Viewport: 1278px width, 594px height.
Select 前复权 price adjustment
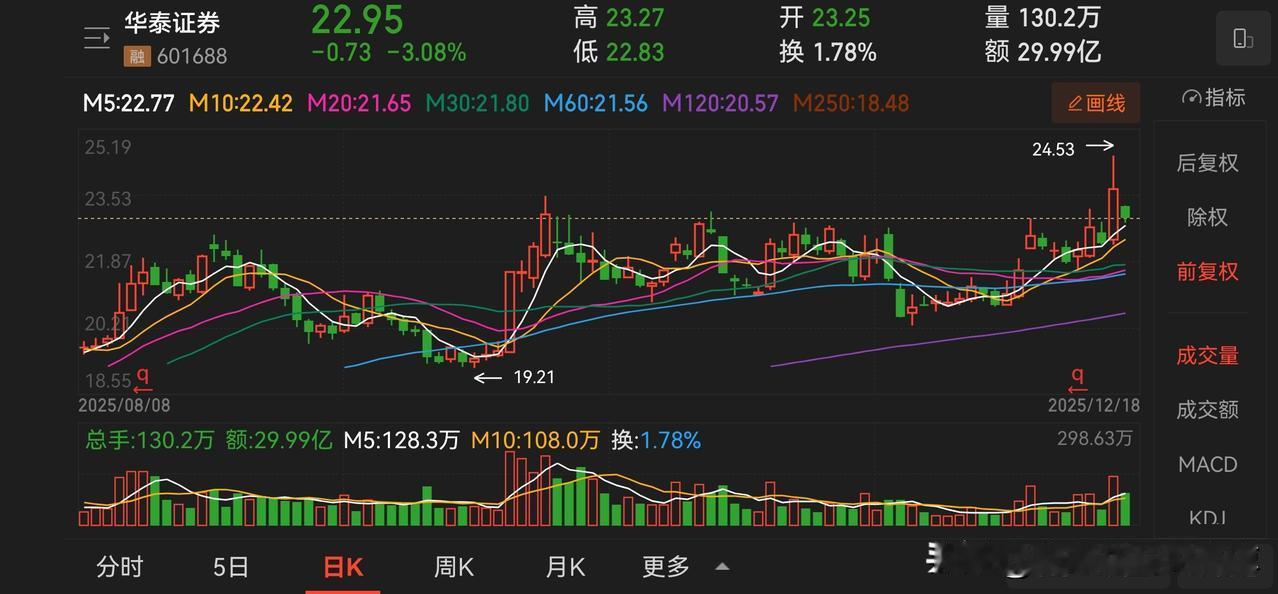[x=1207, y=271]
